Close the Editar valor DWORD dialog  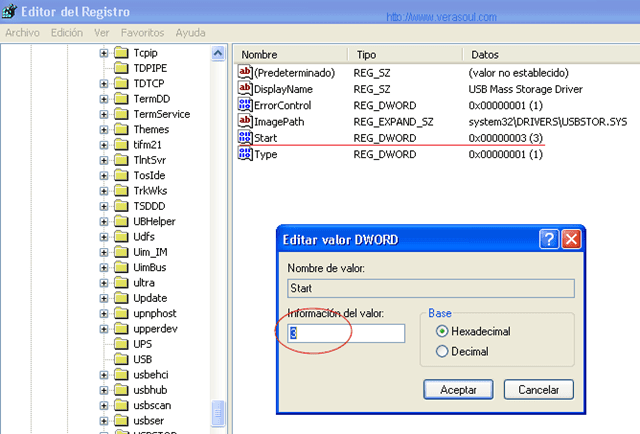pos(572,239)
